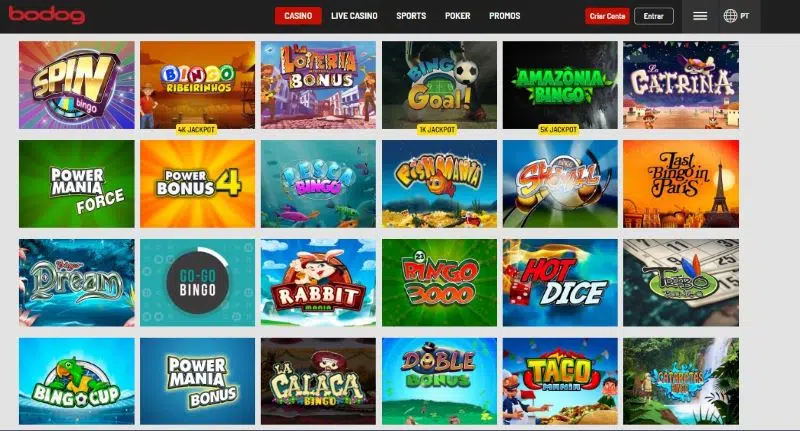This screenshot has height=431, width=800.
Task: Switch to the Live Casino tab
Action: (354, 16)
